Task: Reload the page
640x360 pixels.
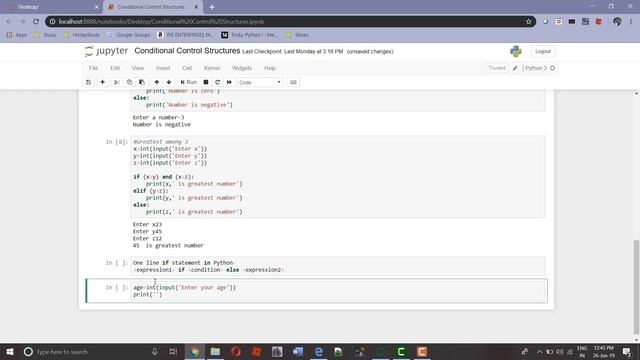Action: [x=36, y=22]
